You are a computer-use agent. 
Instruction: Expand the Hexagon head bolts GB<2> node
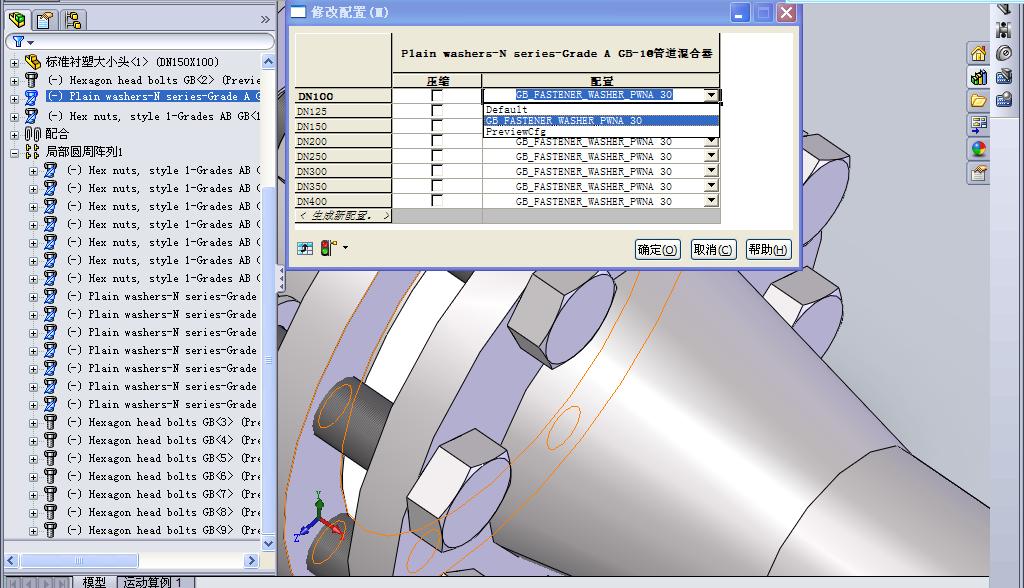pyautogui.click(x=14, y=81)
